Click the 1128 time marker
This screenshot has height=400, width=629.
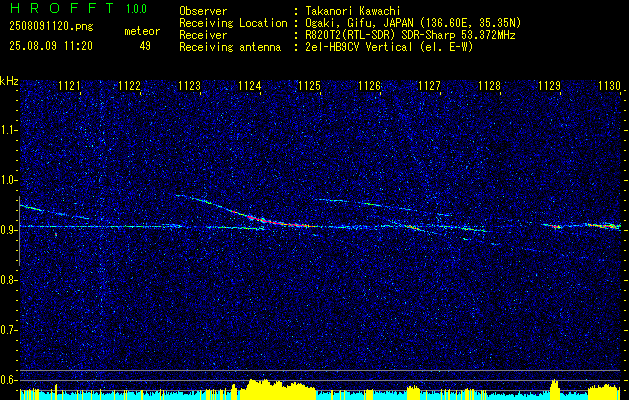click(x=490, y=86)
